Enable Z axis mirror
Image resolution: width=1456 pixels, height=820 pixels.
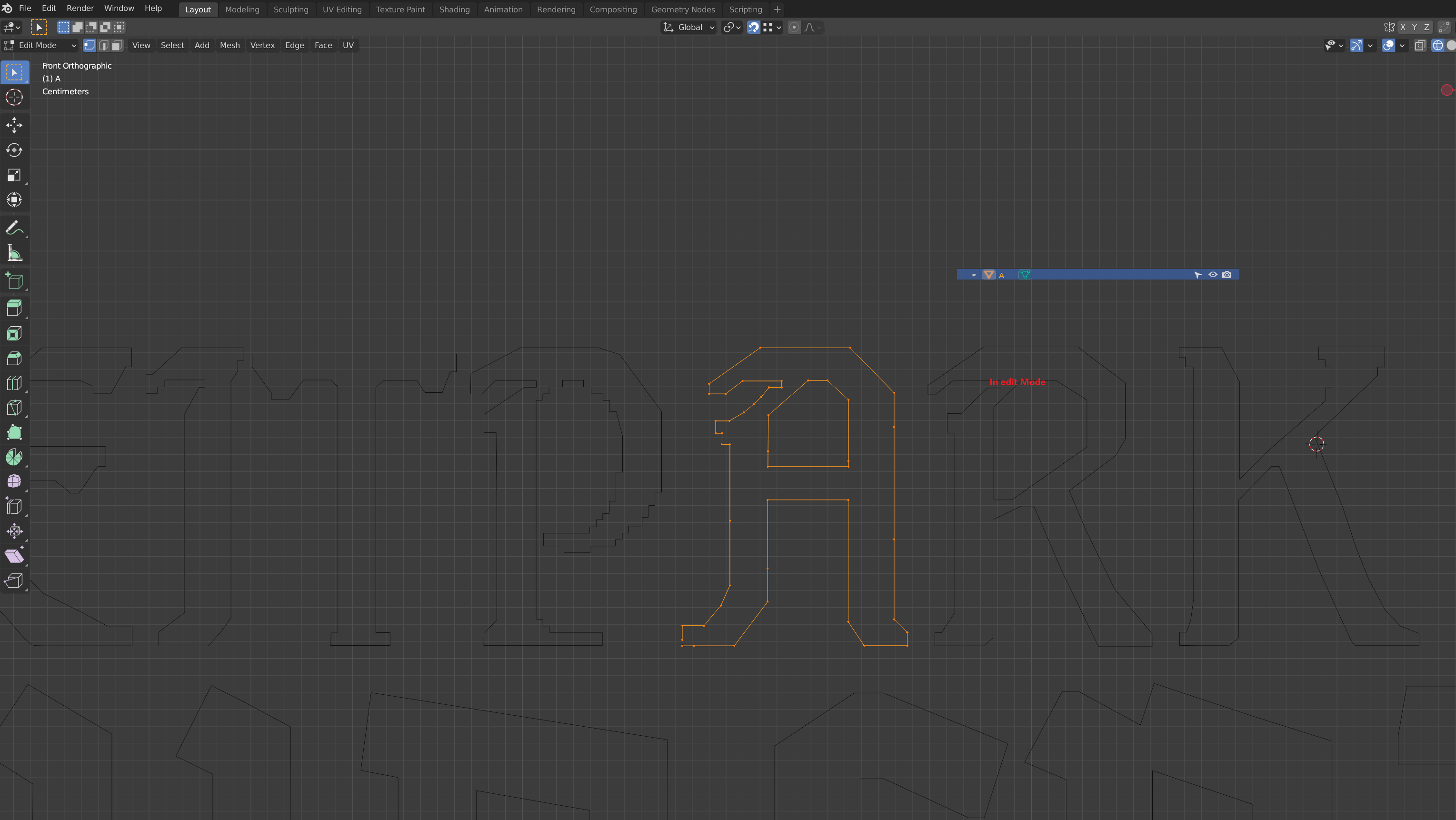pyautogui.click(x=1426, y=27)
